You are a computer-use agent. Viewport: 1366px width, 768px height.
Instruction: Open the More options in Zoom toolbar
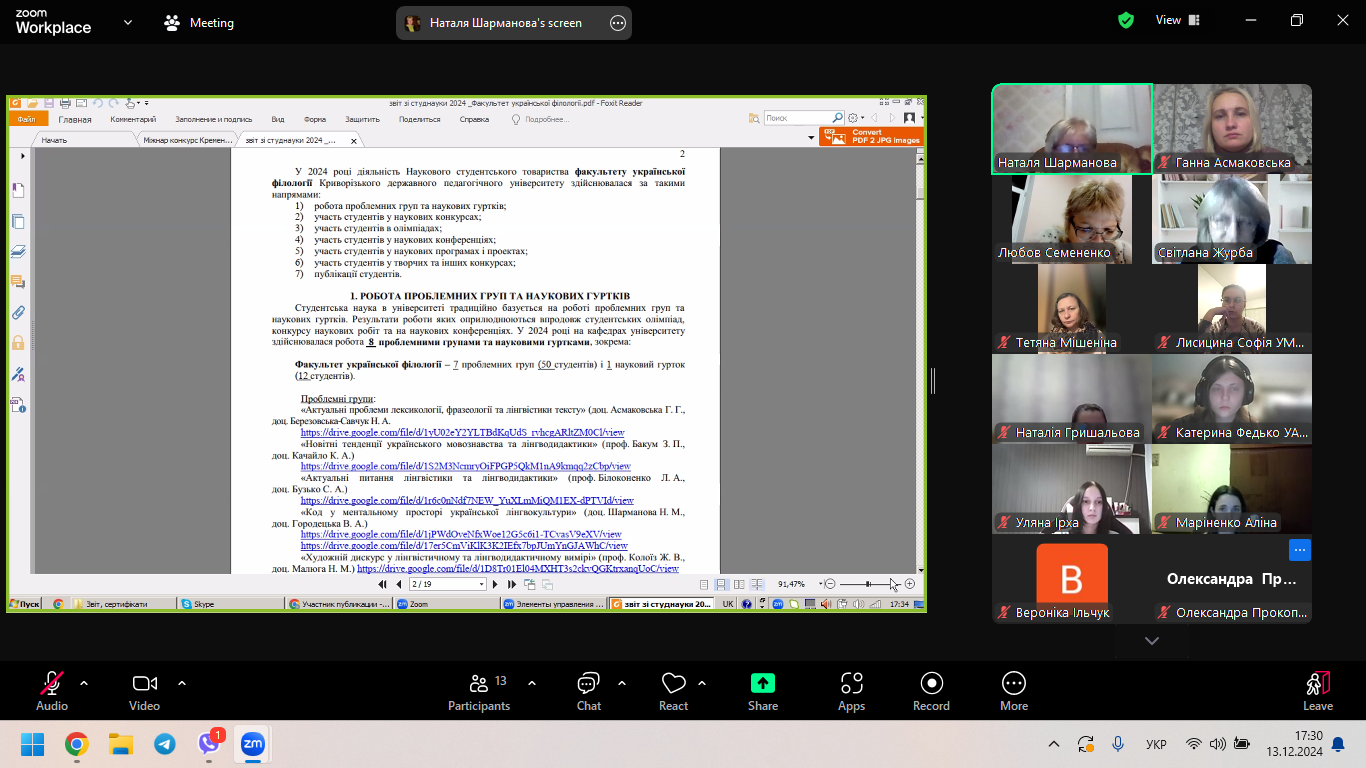pos(1014,692)
